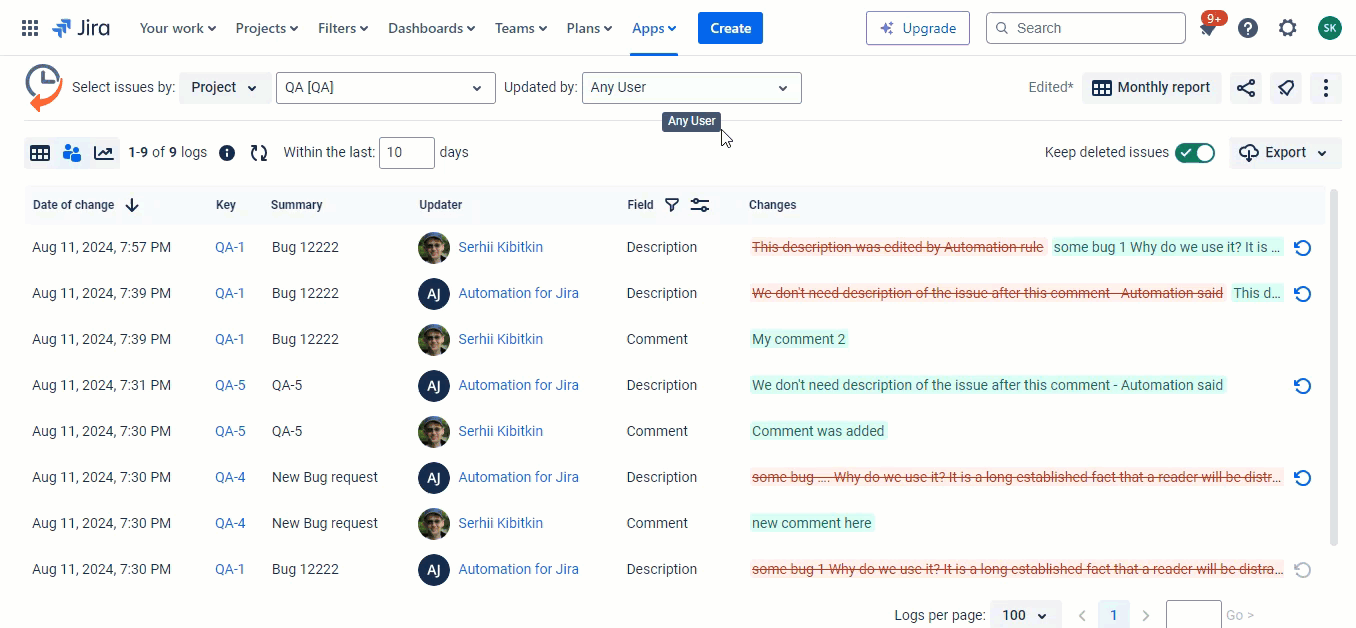Switch to the grid view icon

(40, 152)
